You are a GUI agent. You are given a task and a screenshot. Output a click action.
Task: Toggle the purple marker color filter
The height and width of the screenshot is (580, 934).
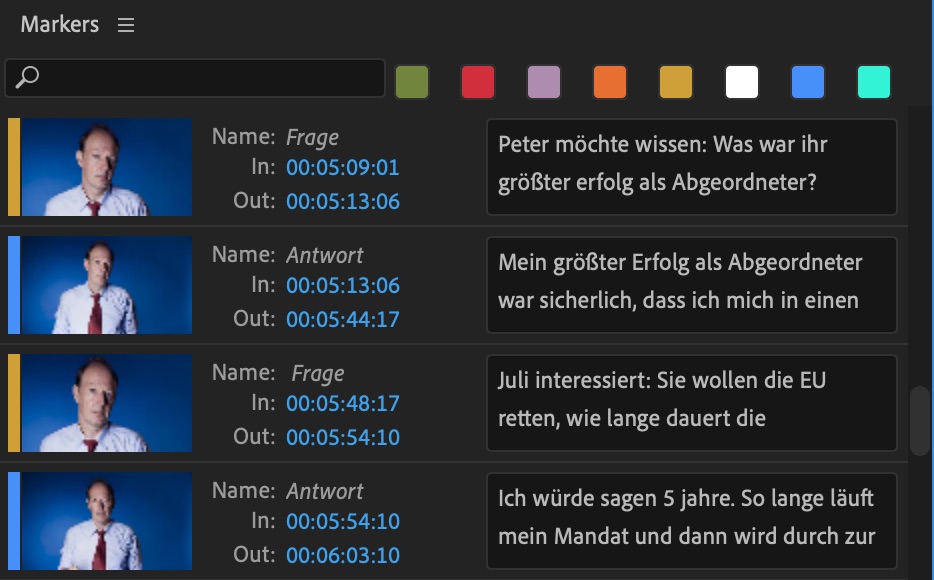tap(544, 82)
